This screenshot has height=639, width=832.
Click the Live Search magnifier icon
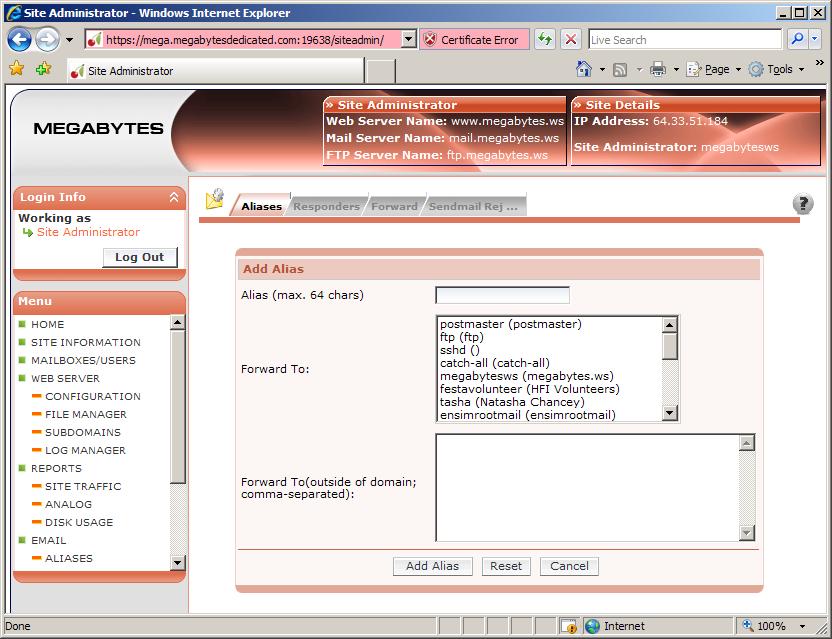coord(797,40)
